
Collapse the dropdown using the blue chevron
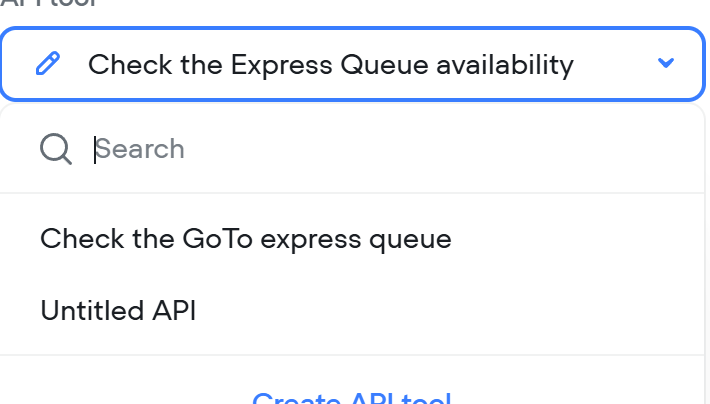click(x=666, y=63)
